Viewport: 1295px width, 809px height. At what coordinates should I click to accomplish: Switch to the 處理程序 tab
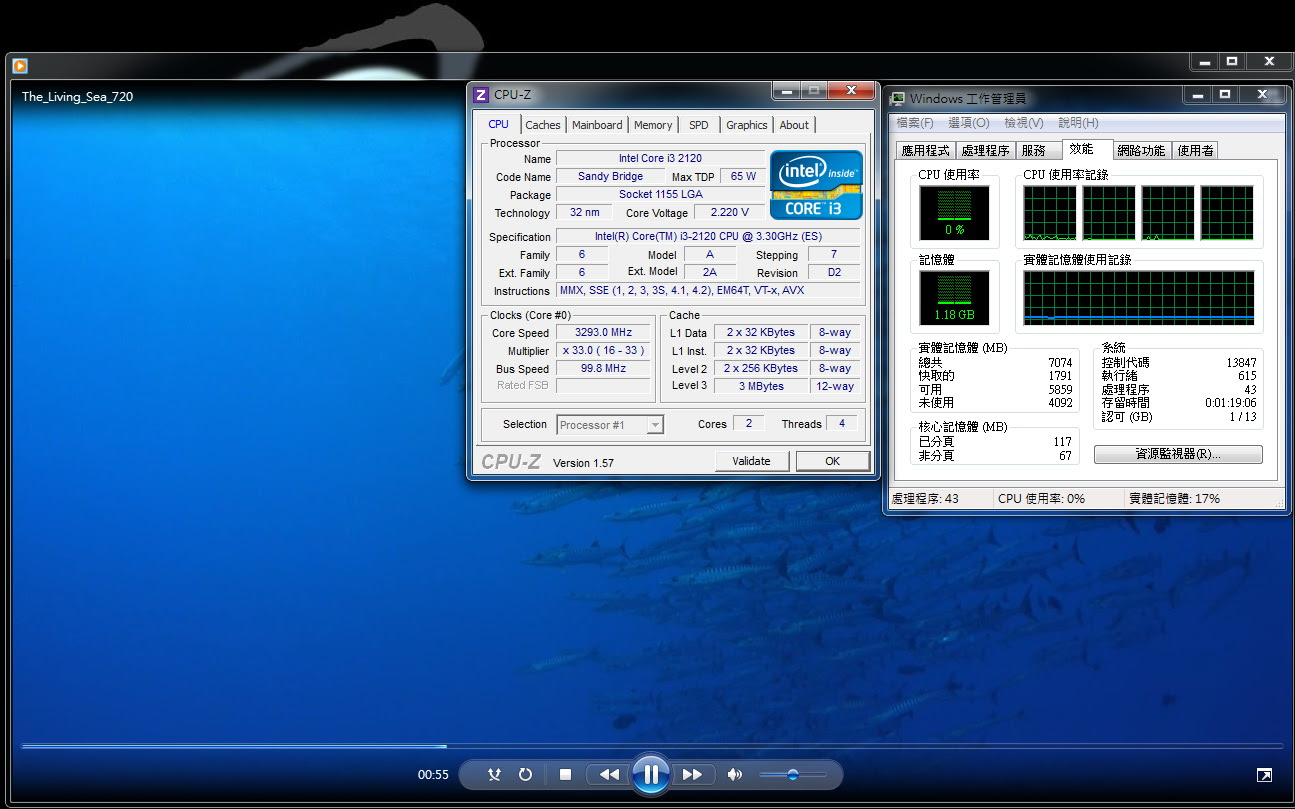point(985,151)
